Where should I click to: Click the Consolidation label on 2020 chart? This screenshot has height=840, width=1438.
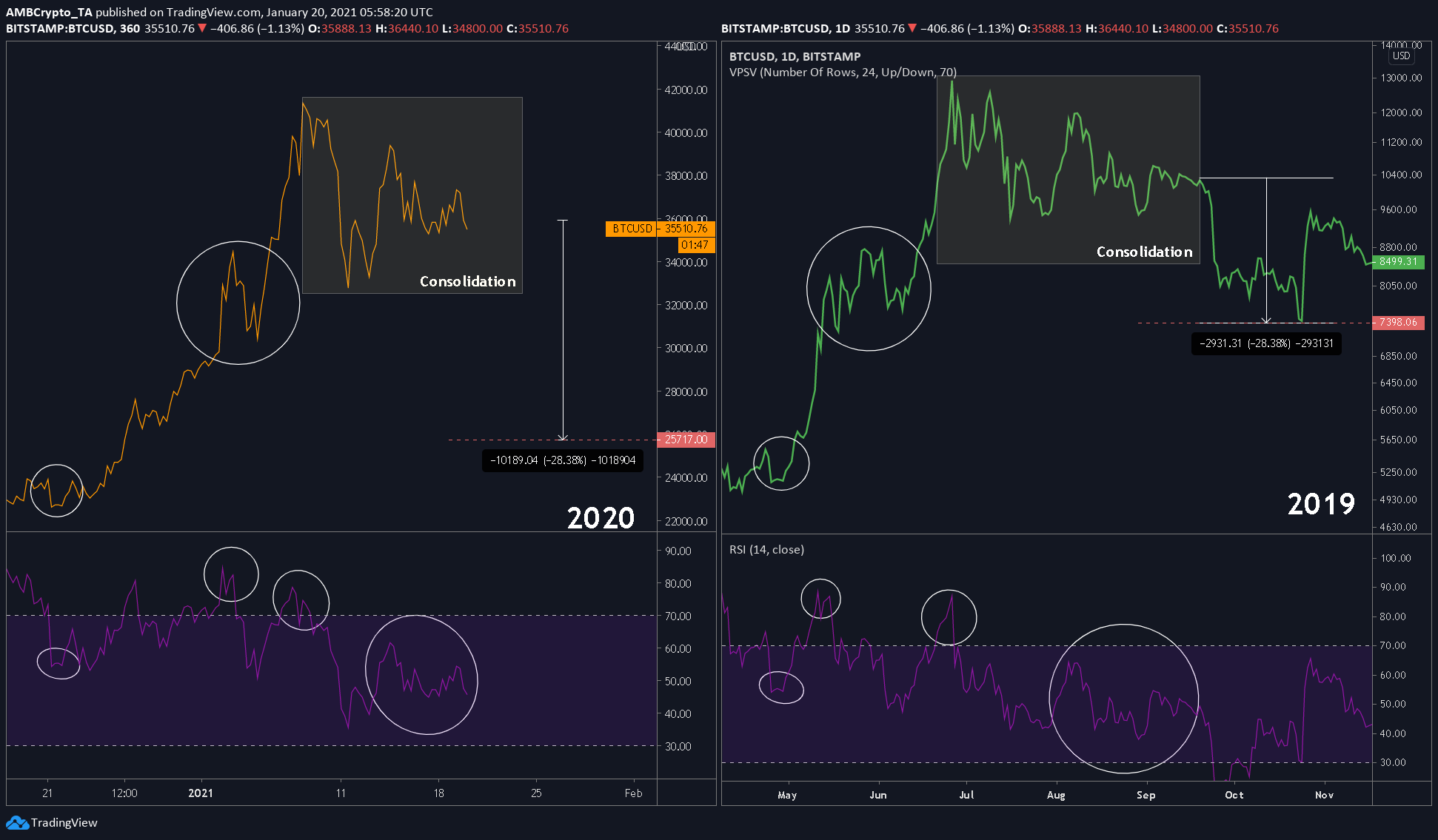(x=468, y=281)
